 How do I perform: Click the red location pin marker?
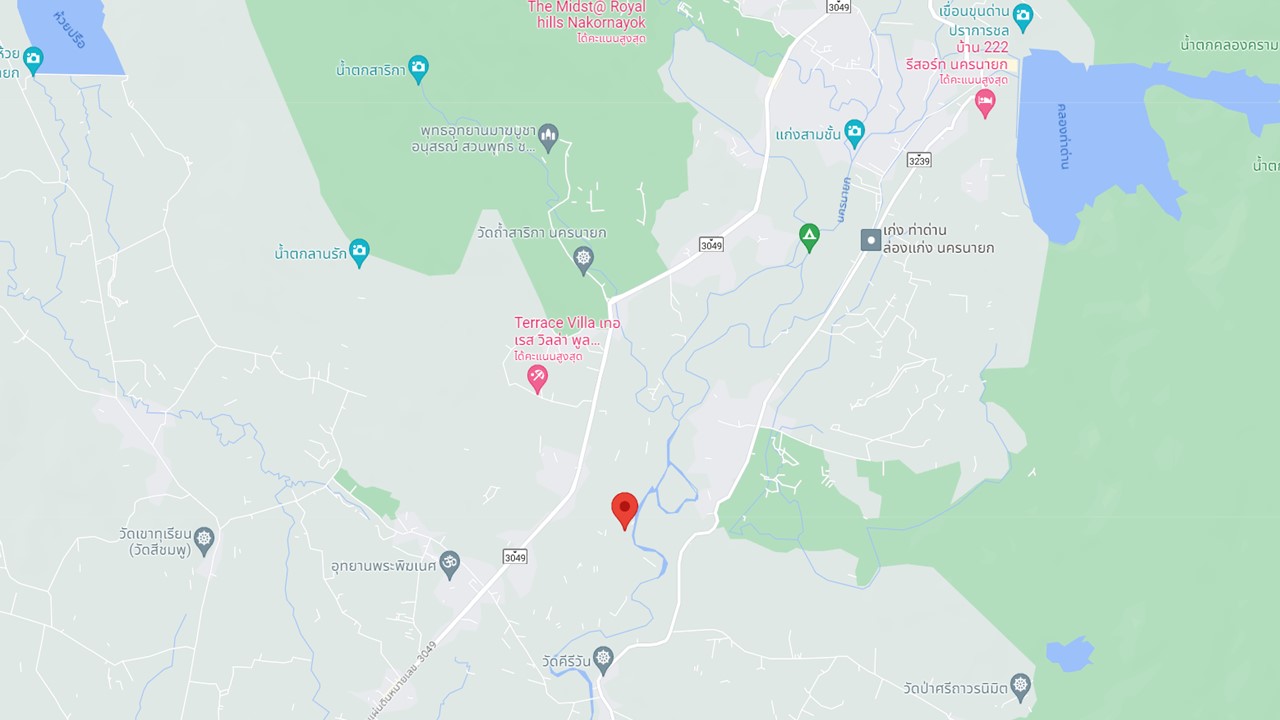pos(625,510)
